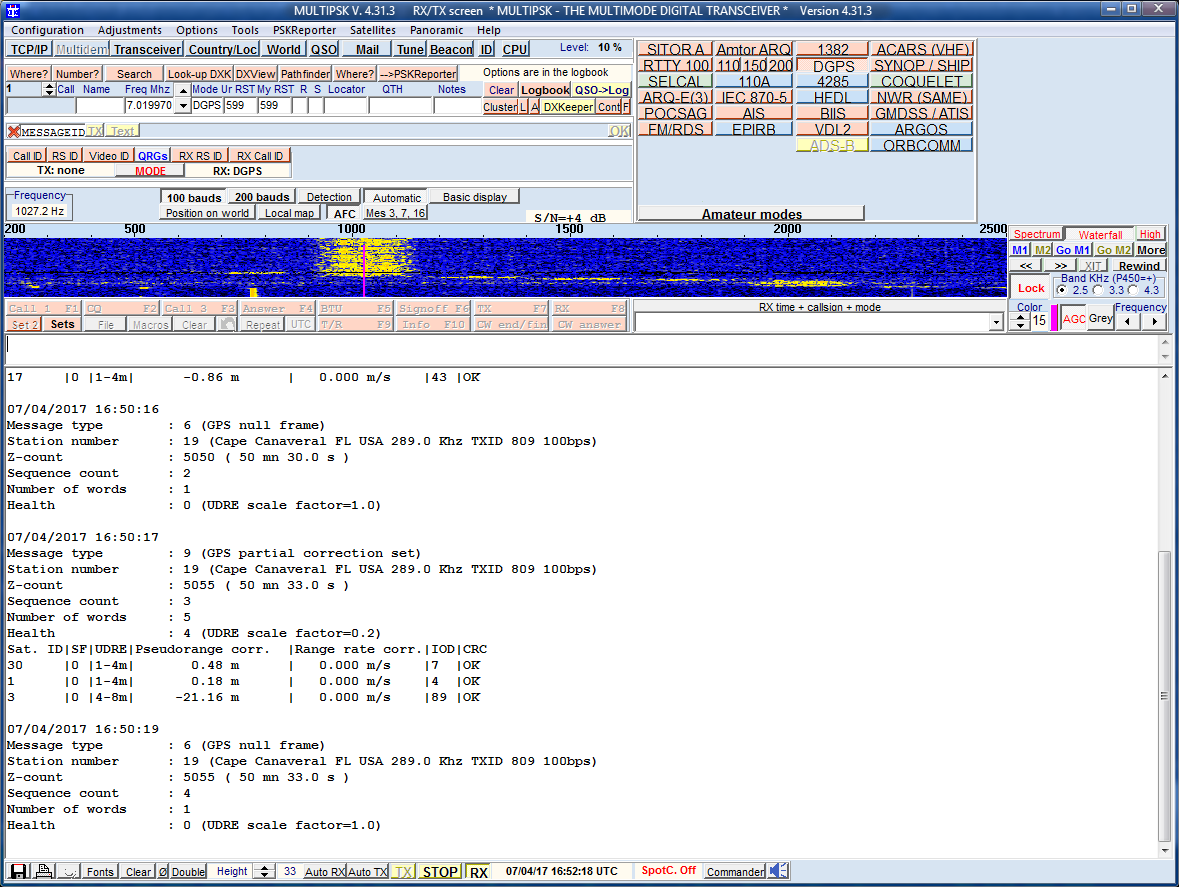Click the << shift-left button
1179x887 pixels.
[x=1026, y=265]
